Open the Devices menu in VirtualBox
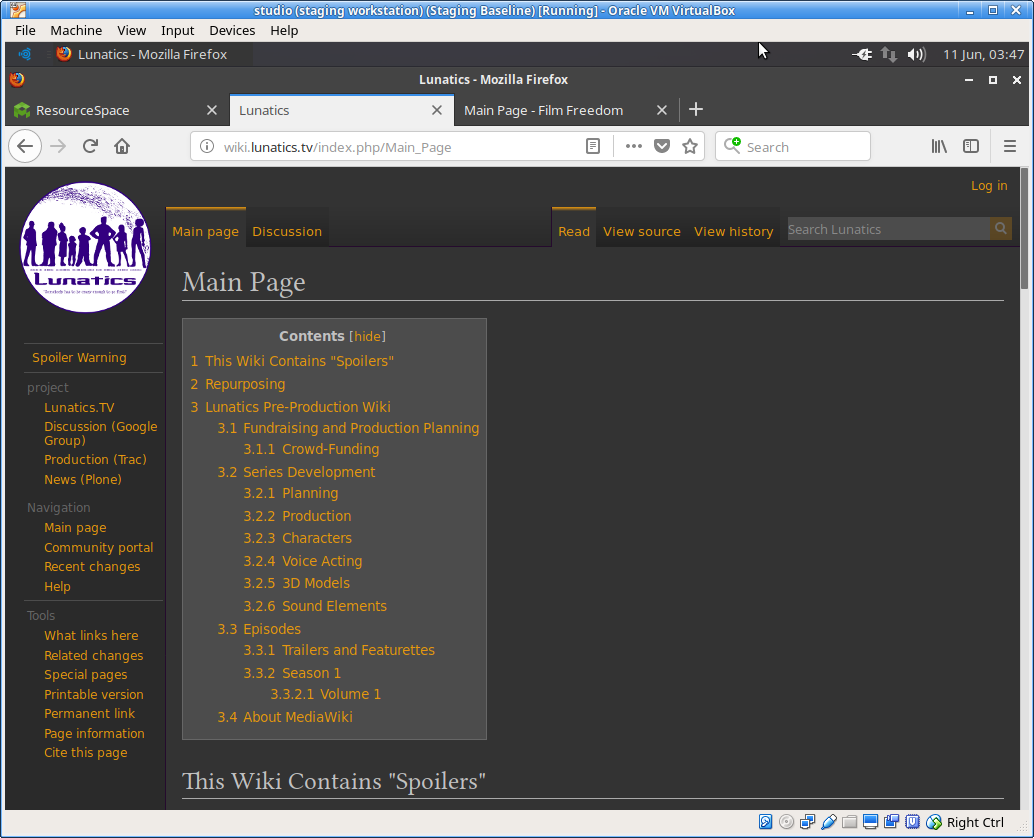 point(232,30)
